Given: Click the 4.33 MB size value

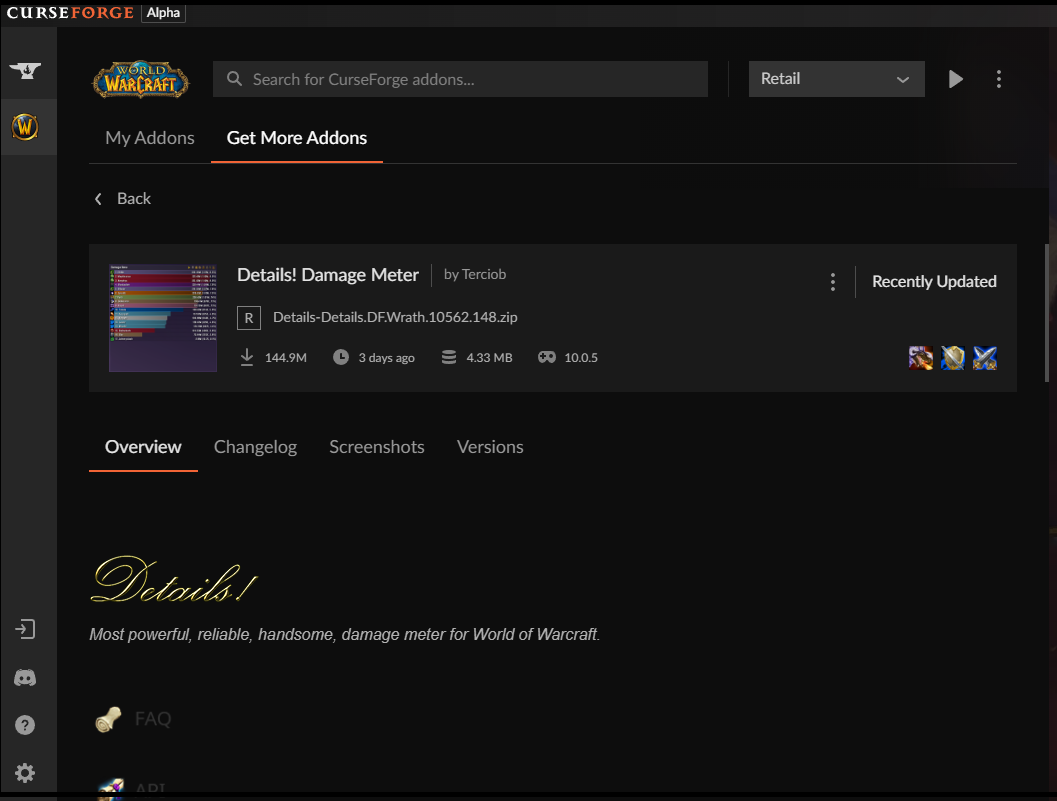Looking at the screenshot, I should [x=489, y=358].
